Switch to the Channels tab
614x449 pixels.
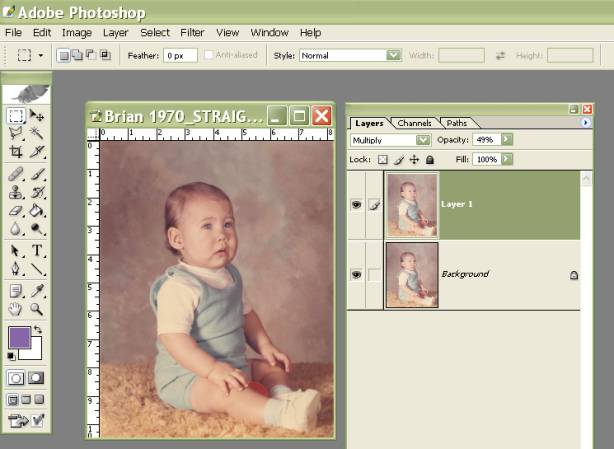click(414, 123)
